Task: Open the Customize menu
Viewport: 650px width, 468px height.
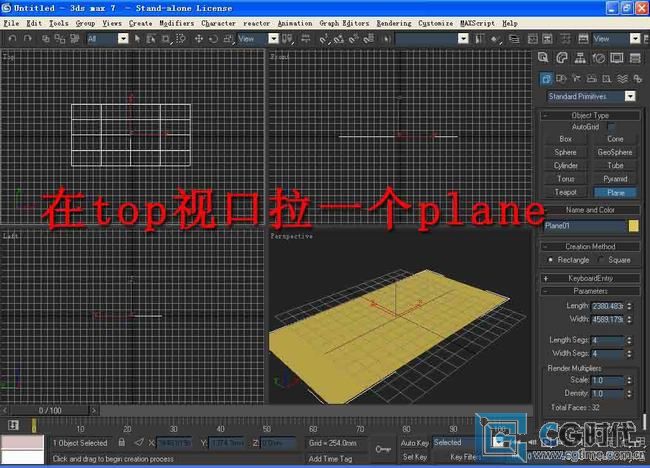Action: pos(435,23)
